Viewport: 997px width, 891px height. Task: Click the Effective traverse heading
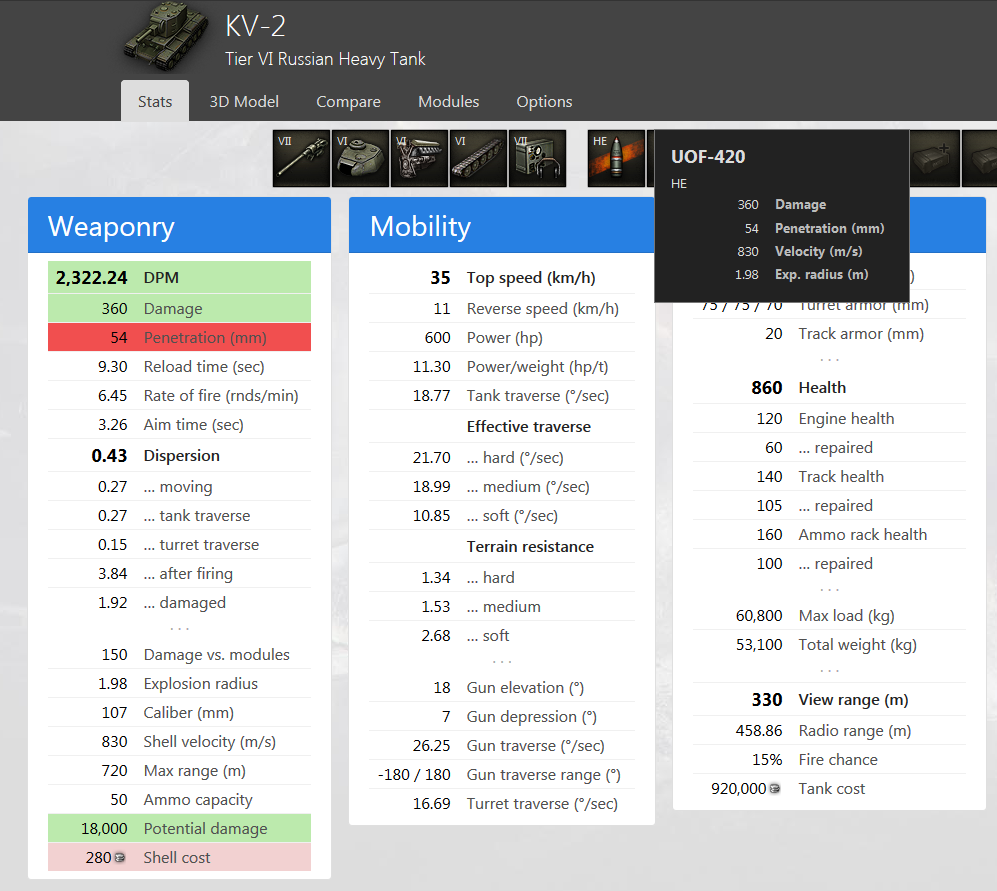point(528,427)
